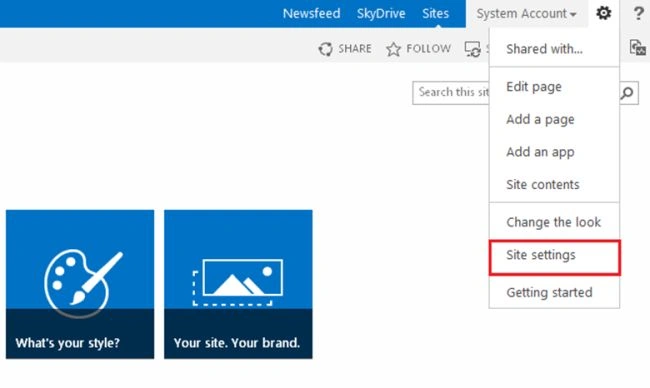The image size is (650, 388).
Task: Click the focus on content icon
Action: pos(638,48)
